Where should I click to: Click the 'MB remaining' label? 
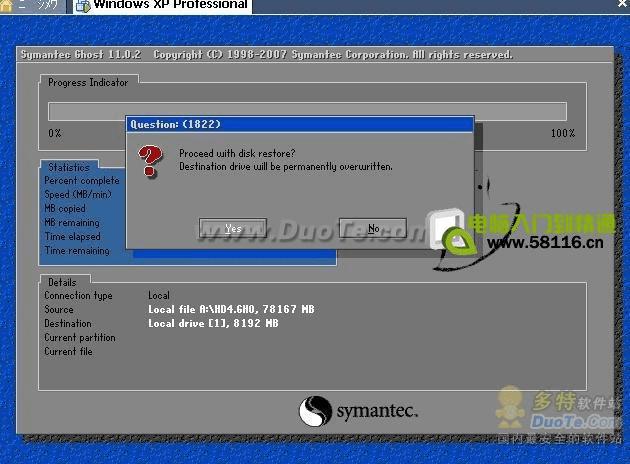click(72, 223)
